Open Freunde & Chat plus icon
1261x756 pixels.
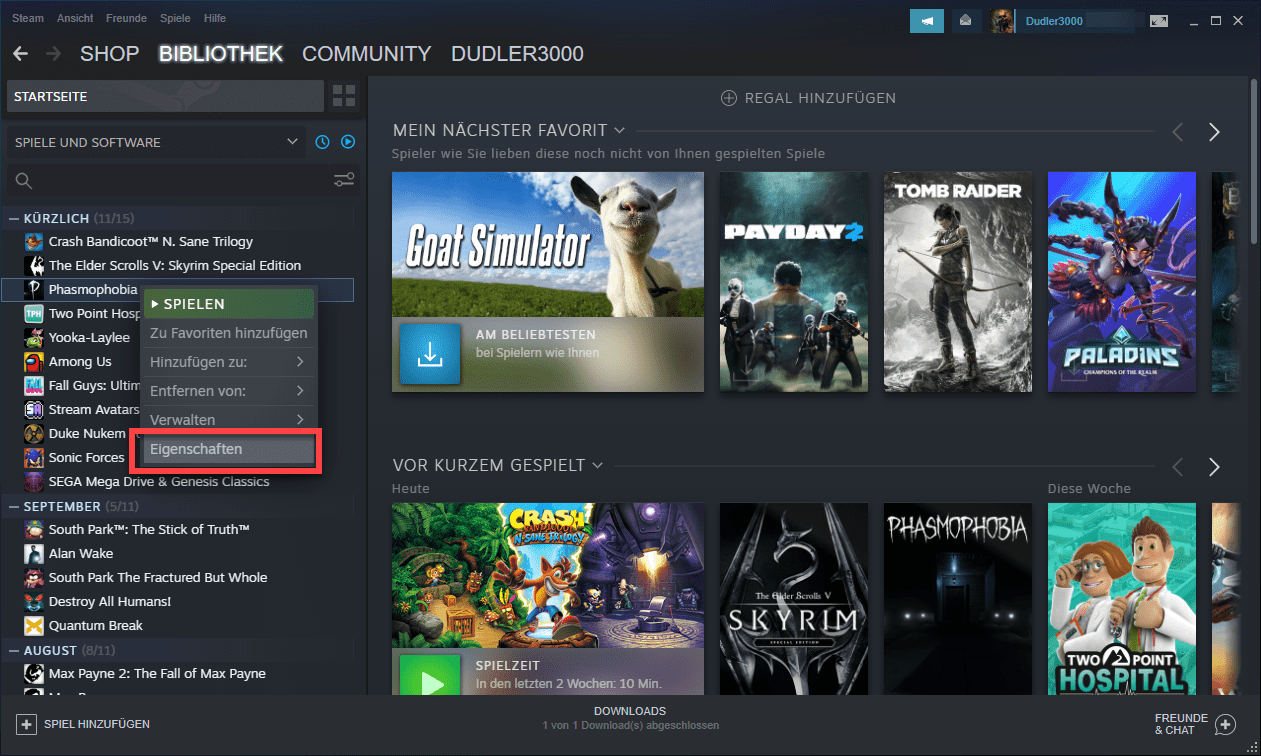coord(1226,724)
